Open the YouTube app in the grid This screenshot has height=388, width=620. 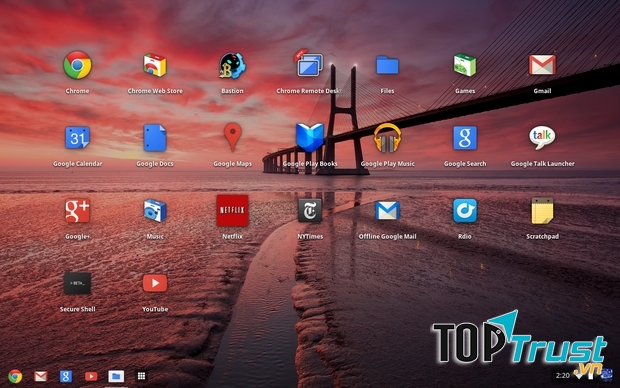155,283
